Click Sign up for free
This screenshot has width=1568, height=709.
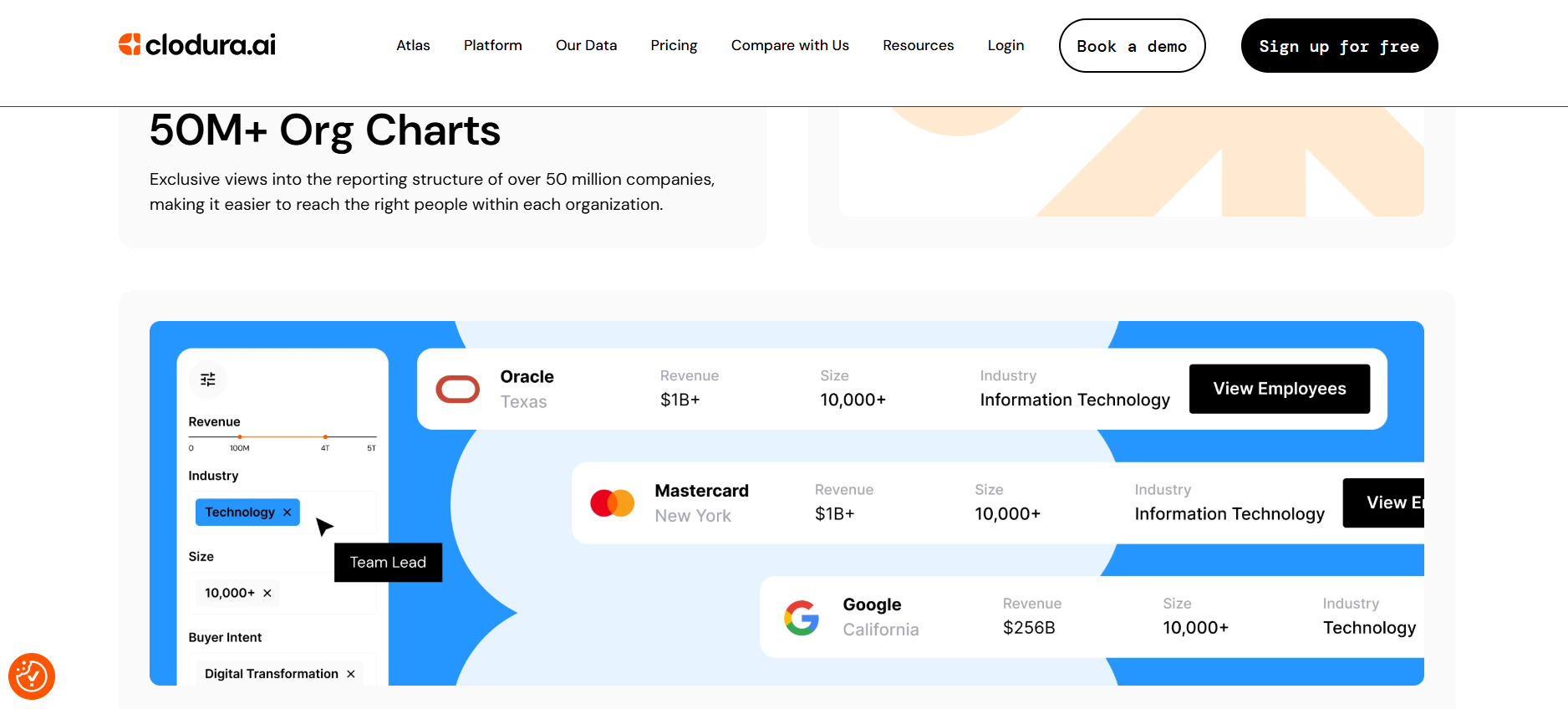click(x=1339, y=46)
